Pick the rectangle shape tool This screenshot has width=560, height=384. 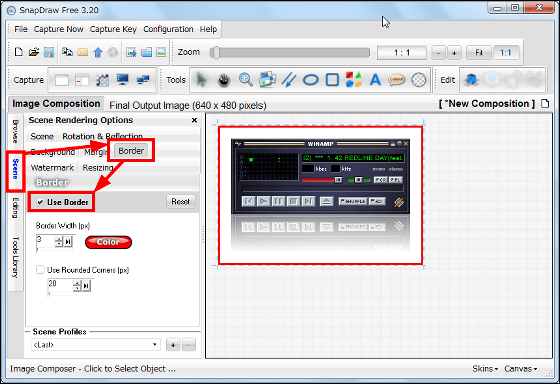tap(332, 80)
